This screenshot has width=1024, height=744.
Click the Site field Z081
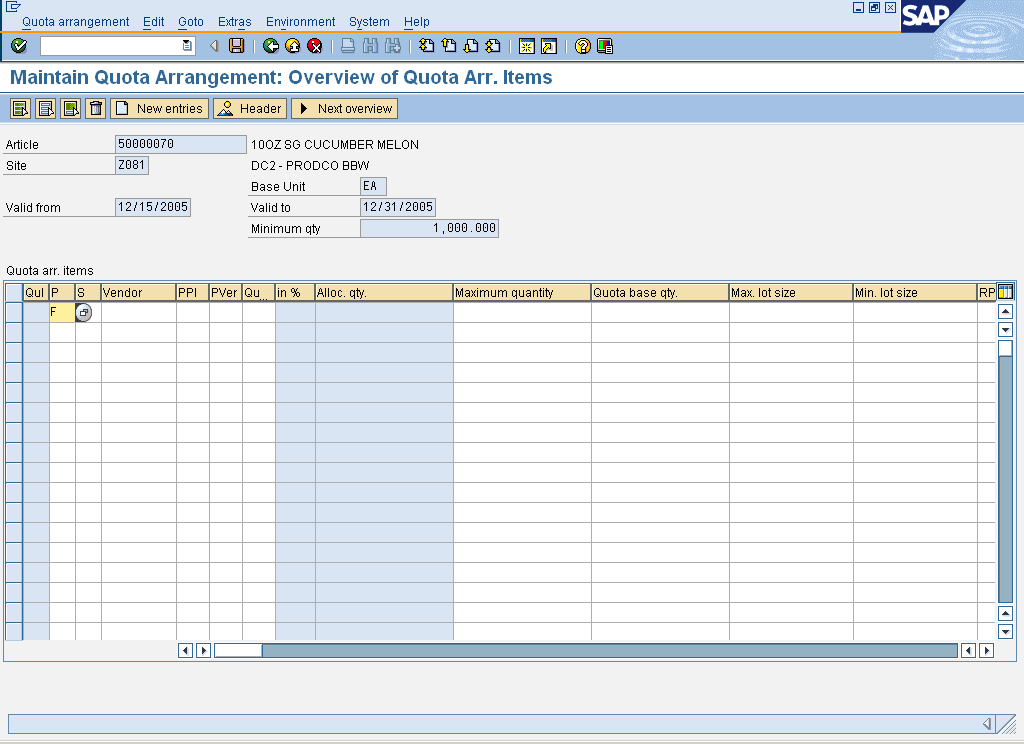click(132, 165)
